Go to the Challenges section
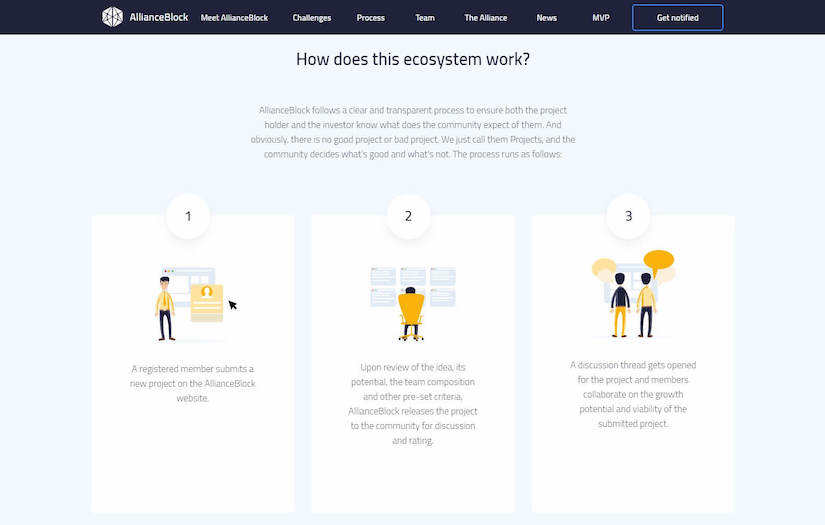825x525 pixels. (311, 18)
